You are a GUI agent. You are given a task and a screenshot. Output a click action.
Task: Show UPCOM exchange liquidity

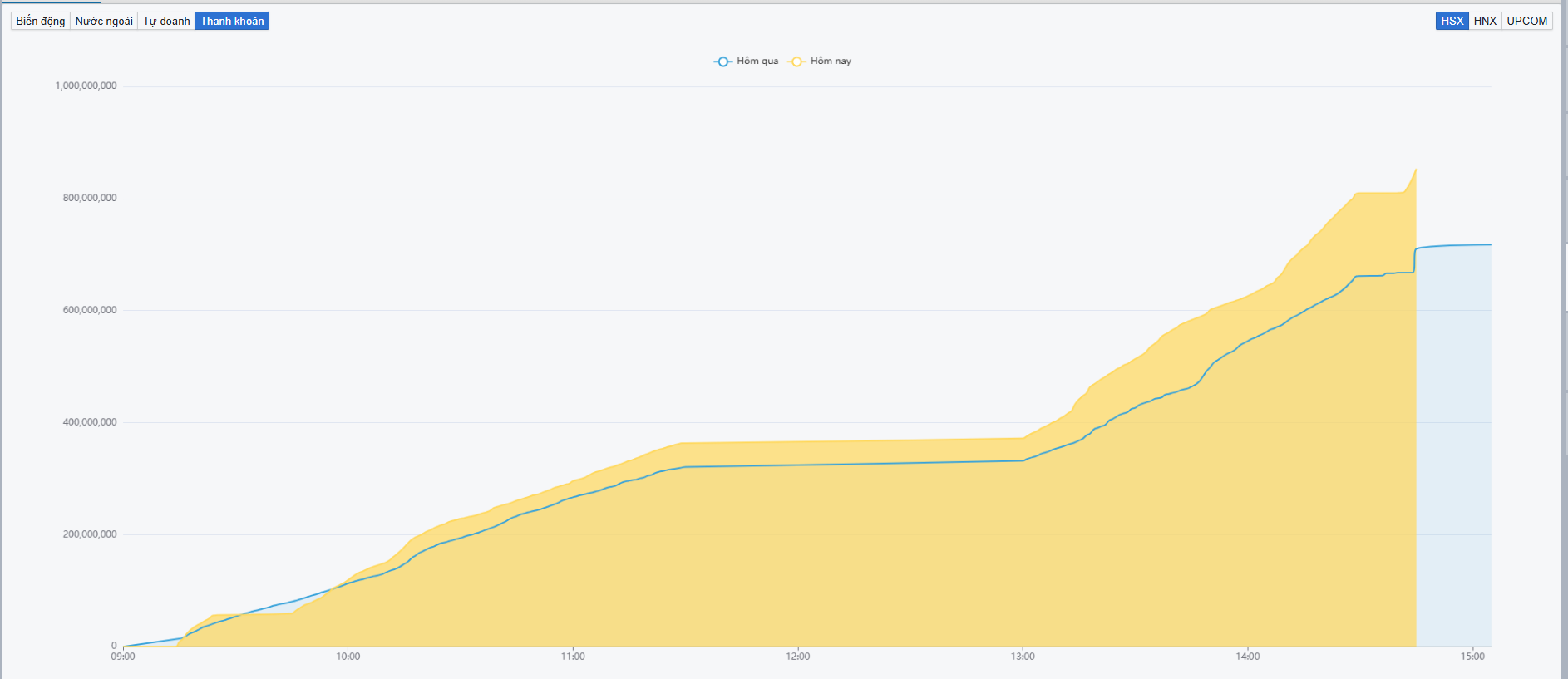(x=1527, y=21)
